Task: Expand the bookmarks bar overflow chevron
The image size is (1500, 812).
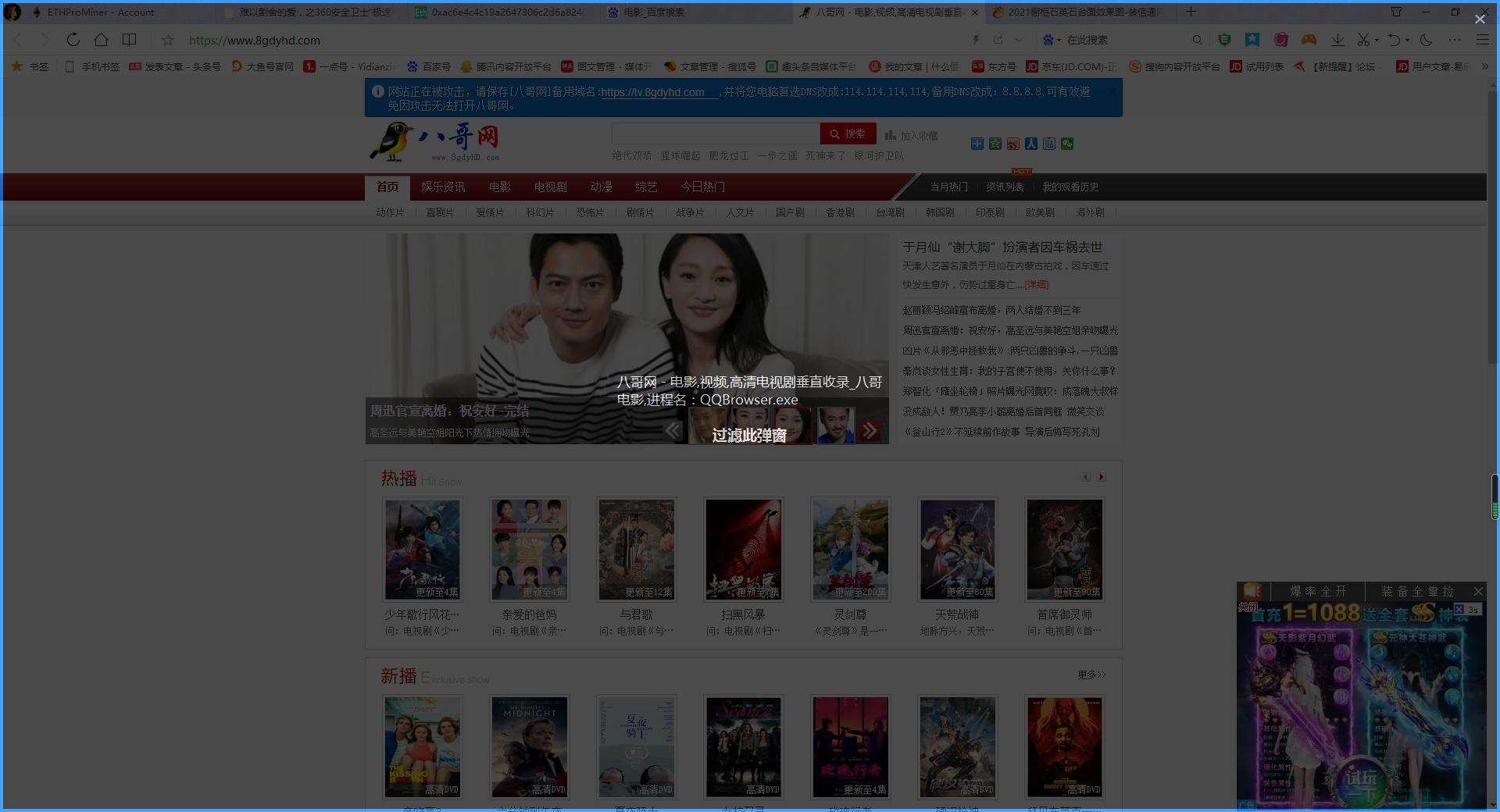Action: 1484,66
